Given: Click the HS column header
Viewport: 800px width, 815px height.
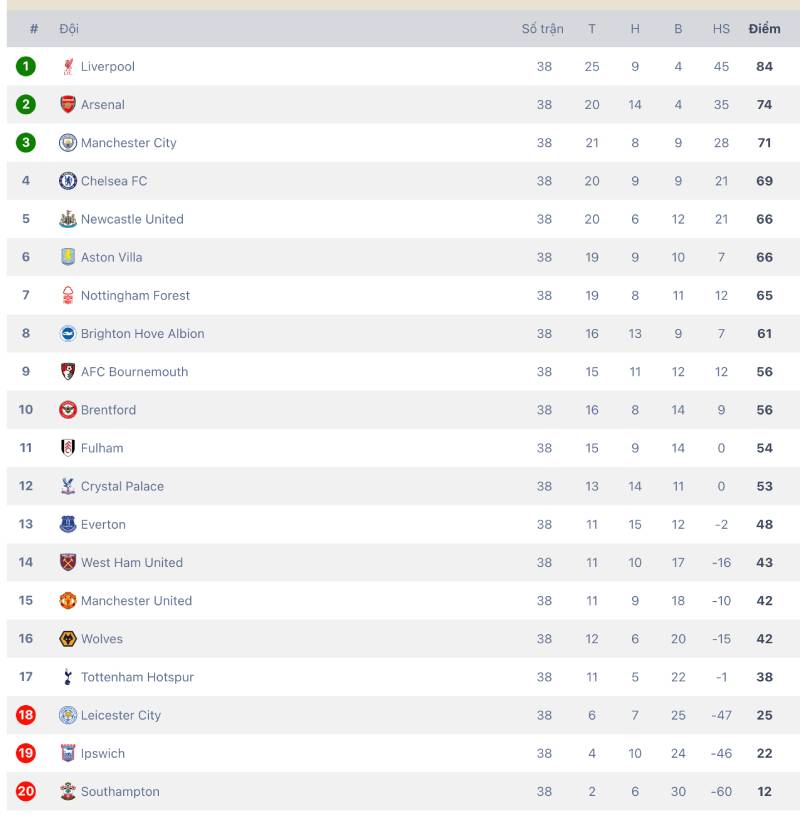Looking at the screenshot, I should coord(721,29).
